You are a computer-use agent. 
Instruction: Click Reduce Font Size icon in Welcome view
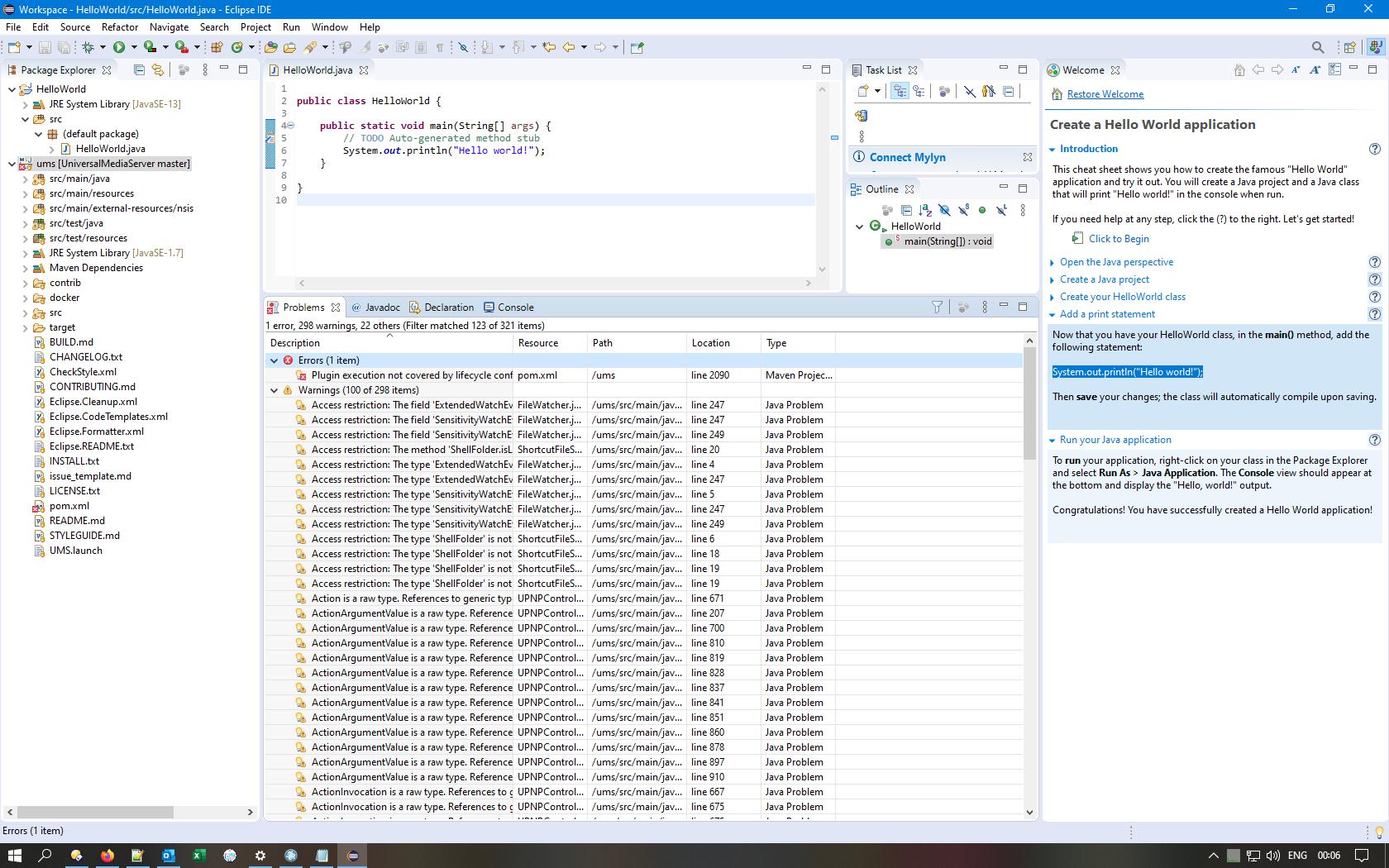coord(1296,70)
